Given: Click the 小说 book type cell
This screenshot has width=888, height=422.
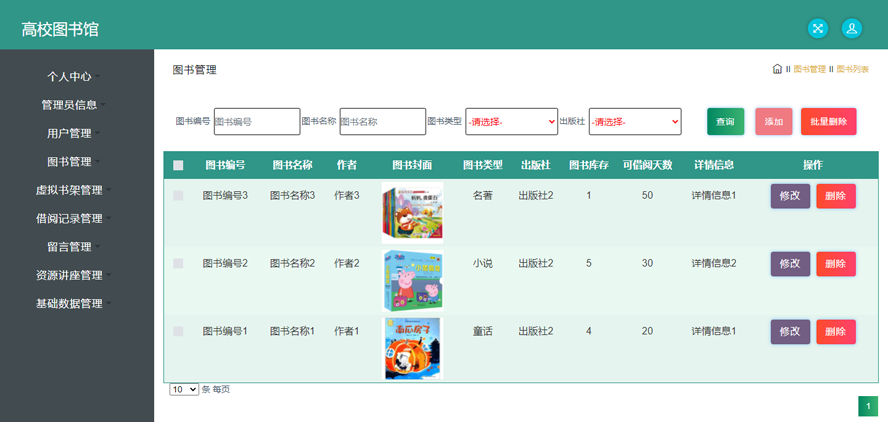Looking at the screenshot, I should click(x=483, y=263).
